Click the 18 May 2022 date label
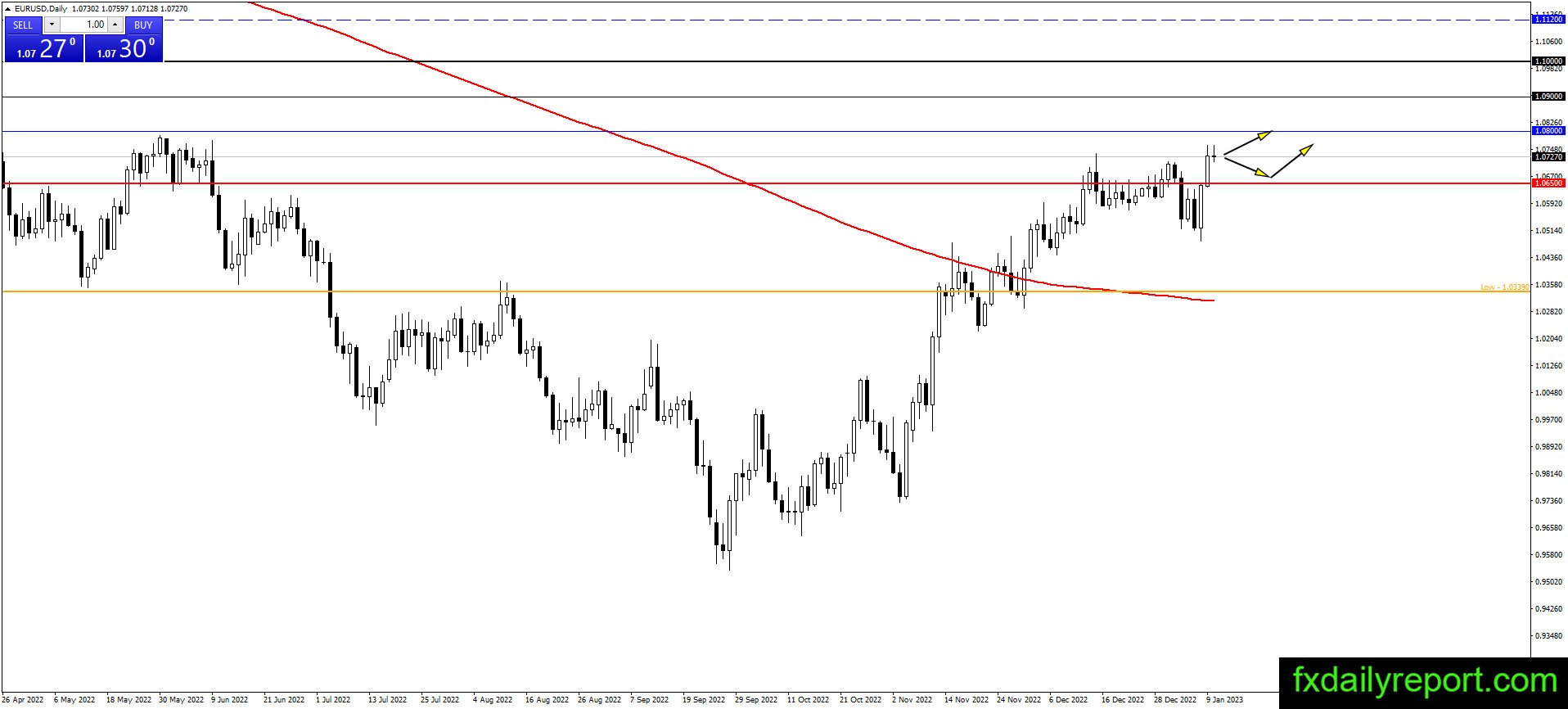Image resolution: width=1568 pixels, height=709 pixels. click(128, 700)
